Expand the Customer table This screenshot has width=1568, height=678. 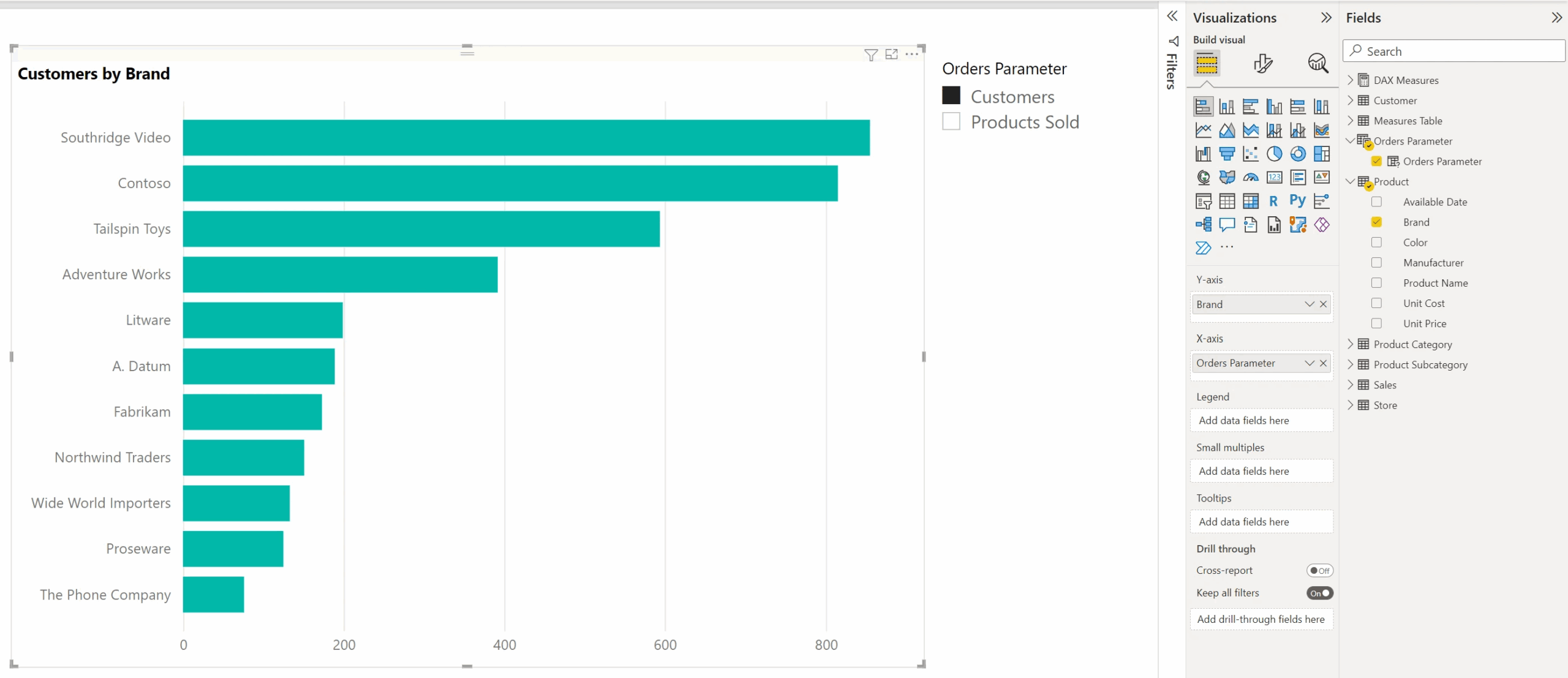pyautogui.click(x=1350, y=100)
